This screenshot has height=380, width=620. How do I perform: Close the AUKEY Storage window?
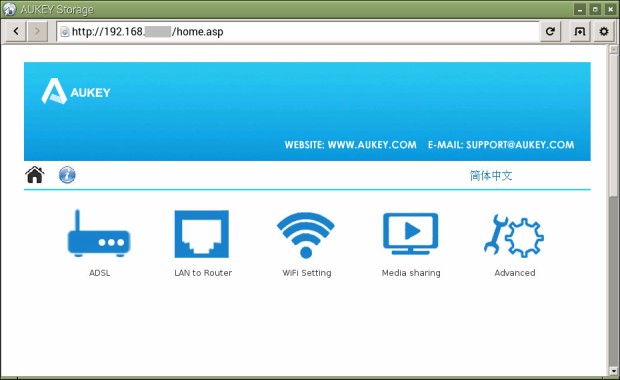[x=611, y=9]
